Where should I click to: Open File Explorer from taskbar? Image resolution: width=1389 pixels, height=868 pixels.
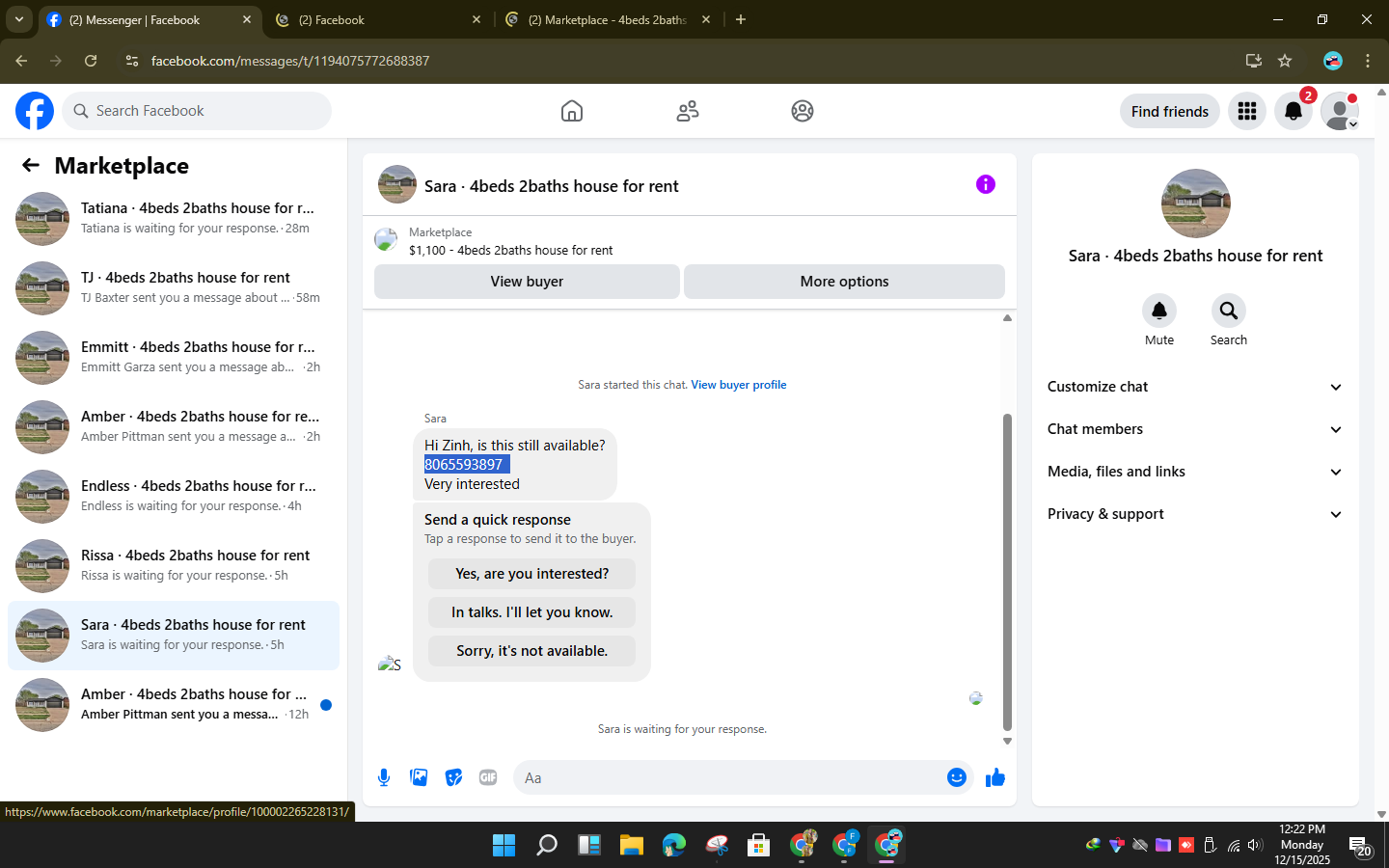point(632,846)
